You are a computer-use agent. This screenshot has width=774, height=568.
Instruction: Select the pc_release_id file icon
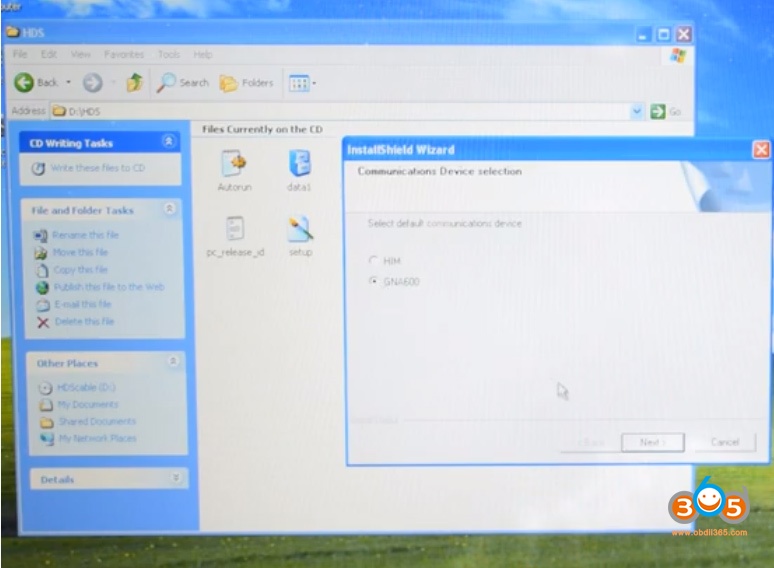pos(235,229)
